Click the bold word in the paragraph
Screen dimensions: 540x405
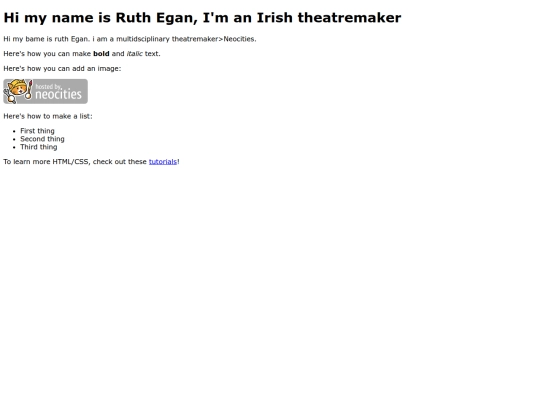[x=101, y=54]
